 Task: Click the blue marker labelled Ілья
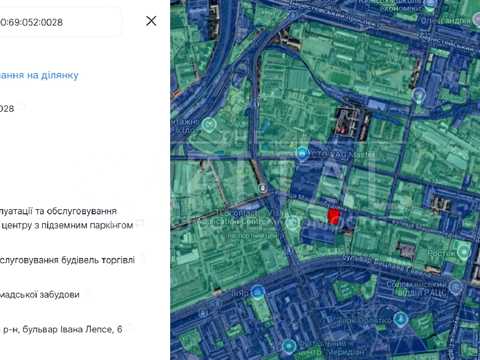(257, 292)
